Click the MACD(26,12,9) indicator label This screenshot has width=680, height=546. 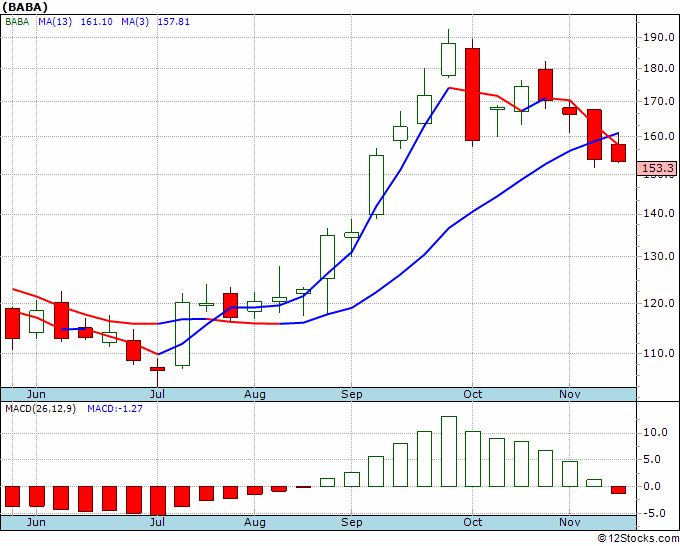[40, 409]
